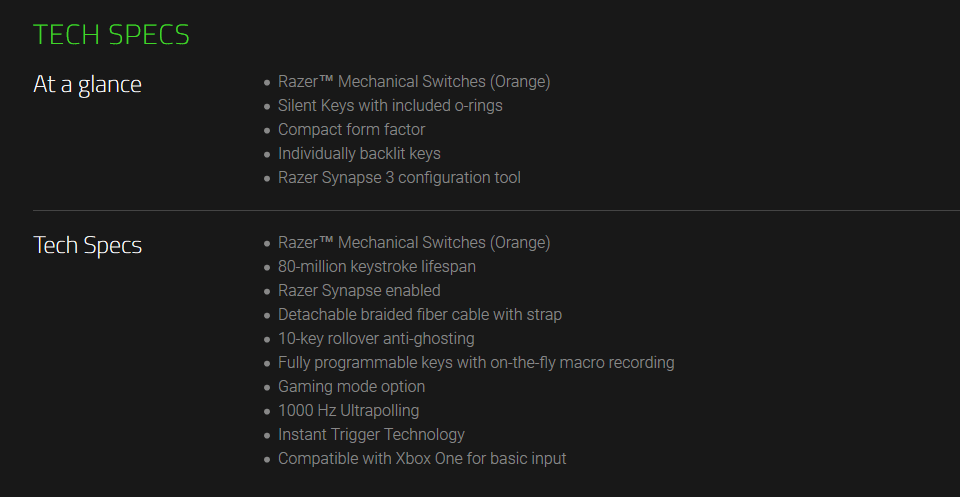
Task: Click Razer Mechanical Switches (Orange) under At a glance
Action: [x=414, y=81]
